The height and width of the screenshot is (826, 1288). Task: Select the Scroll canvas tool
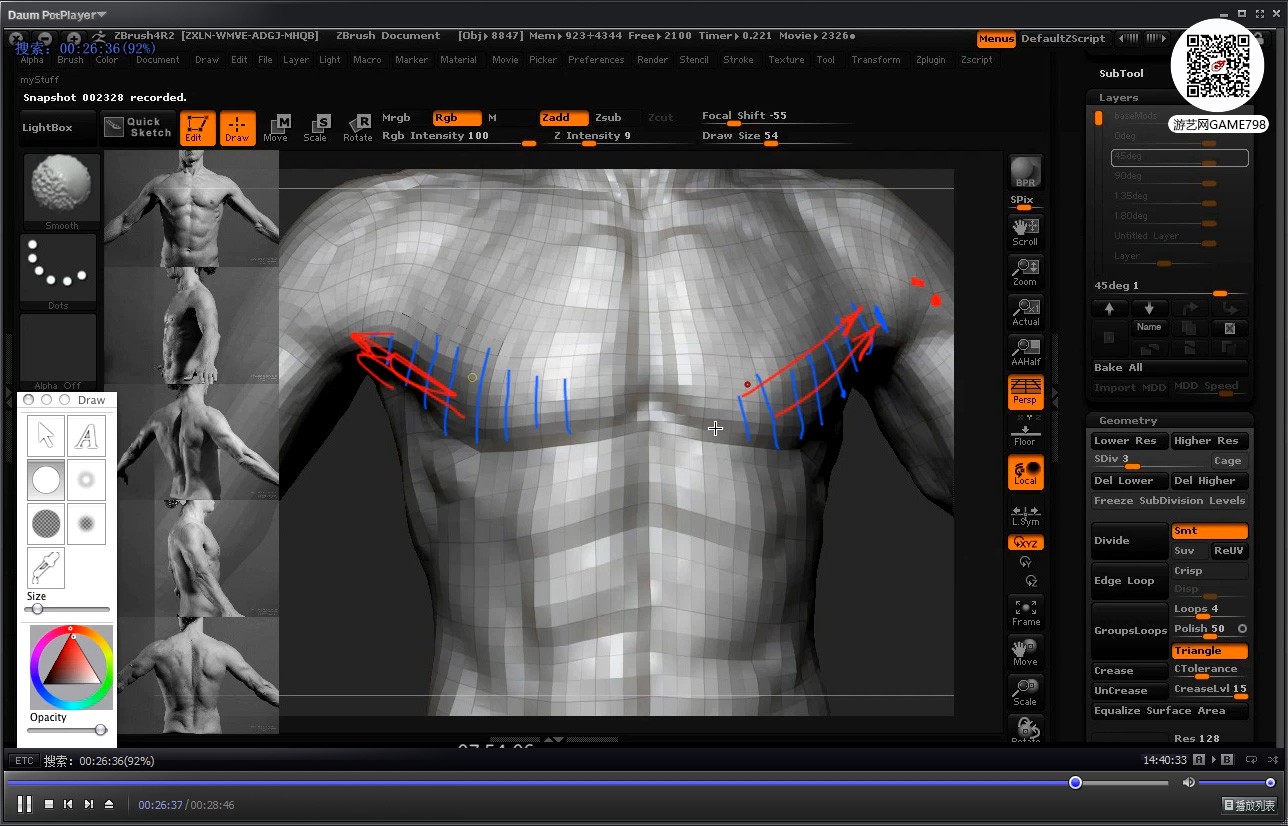pos(1025,230)
